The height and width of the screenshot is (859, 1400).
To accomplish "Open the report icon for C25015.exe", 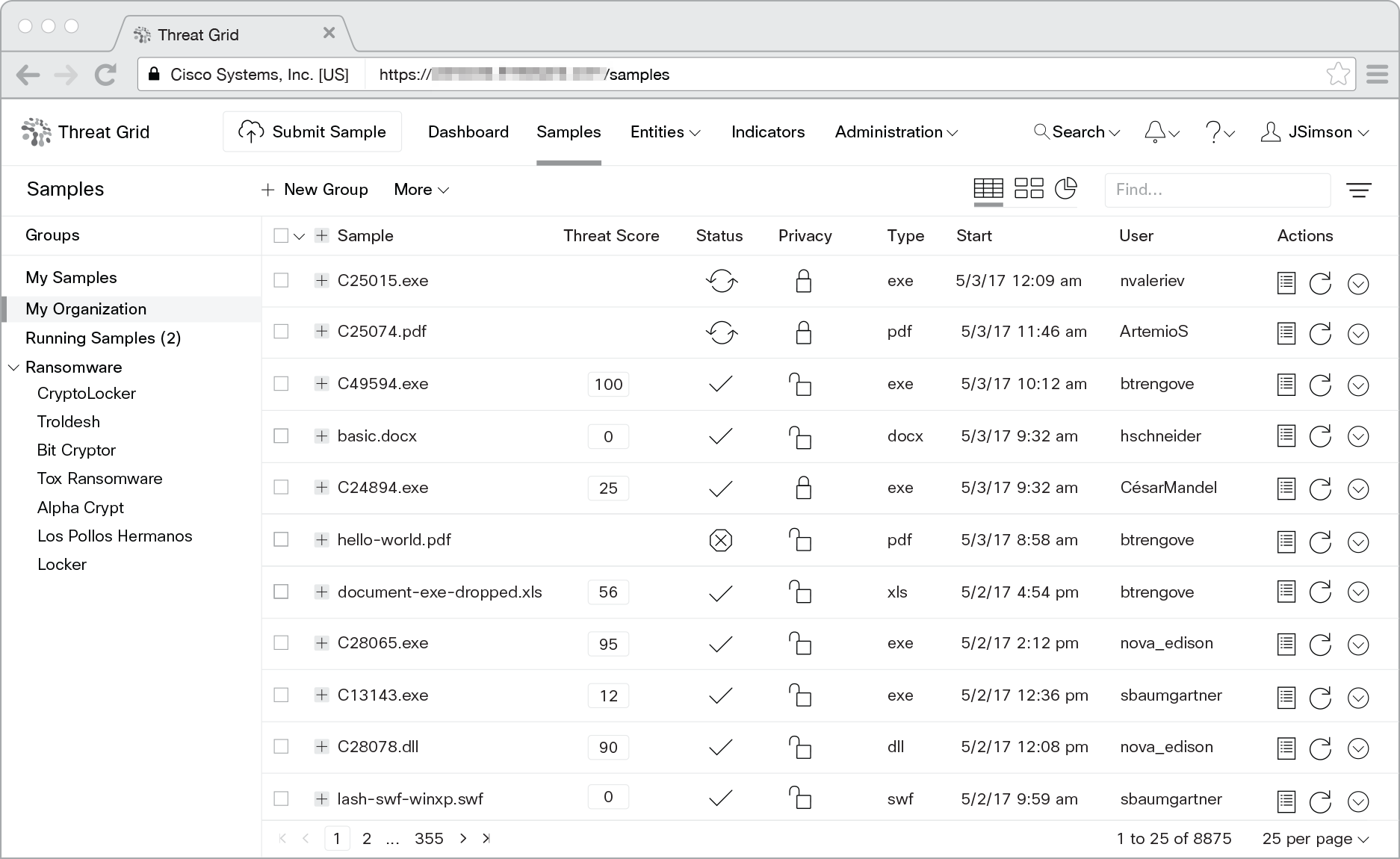I will click(1286, 283).
